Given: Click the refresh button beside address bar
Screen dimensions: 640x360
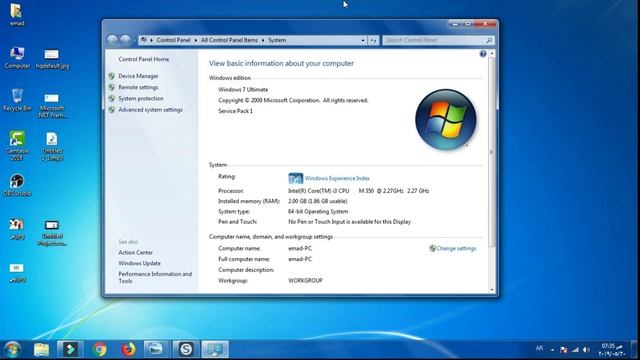Looking at the screenshot, I should point(373,40).
